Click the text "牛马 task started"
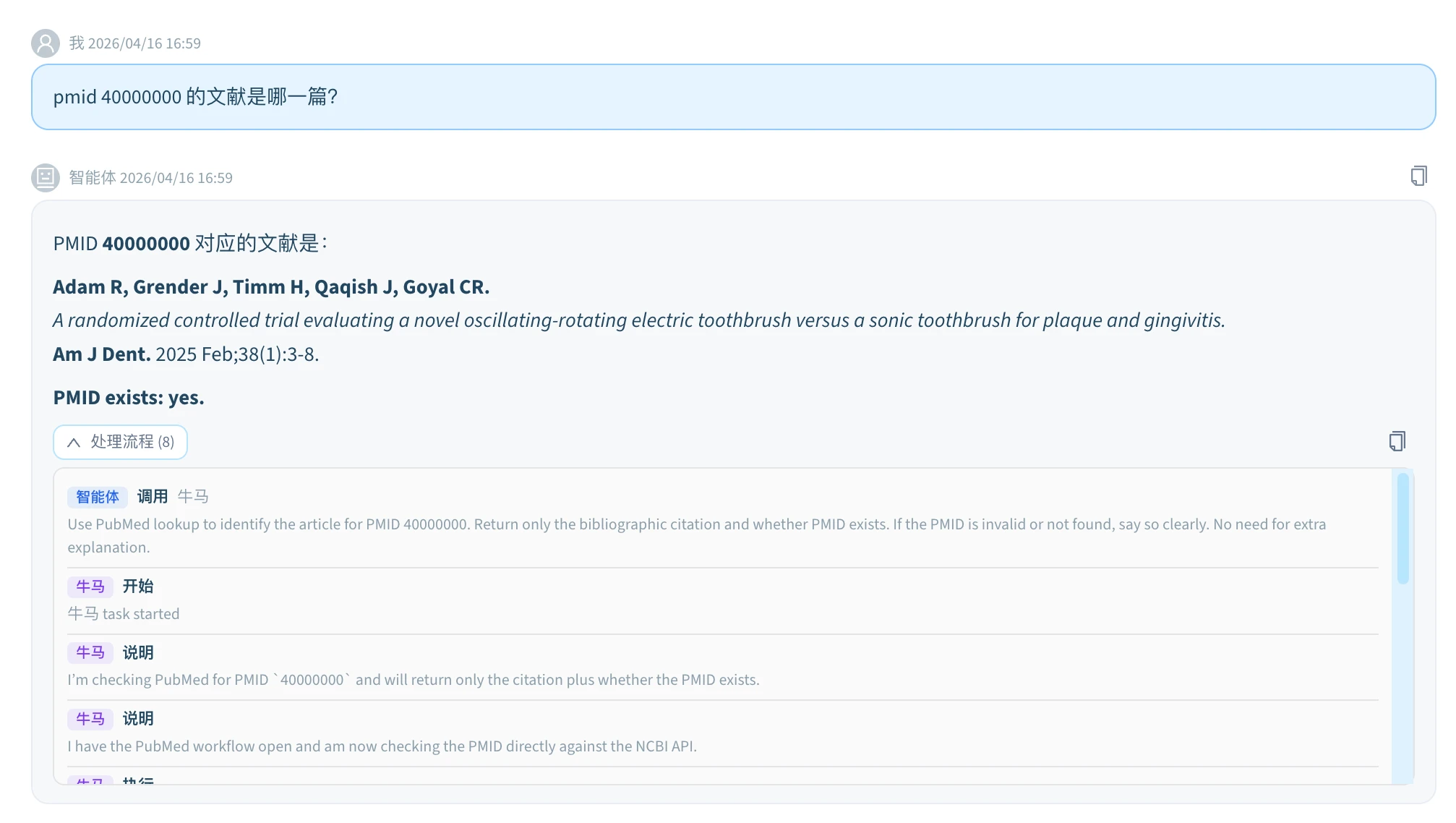 (124, 614)
